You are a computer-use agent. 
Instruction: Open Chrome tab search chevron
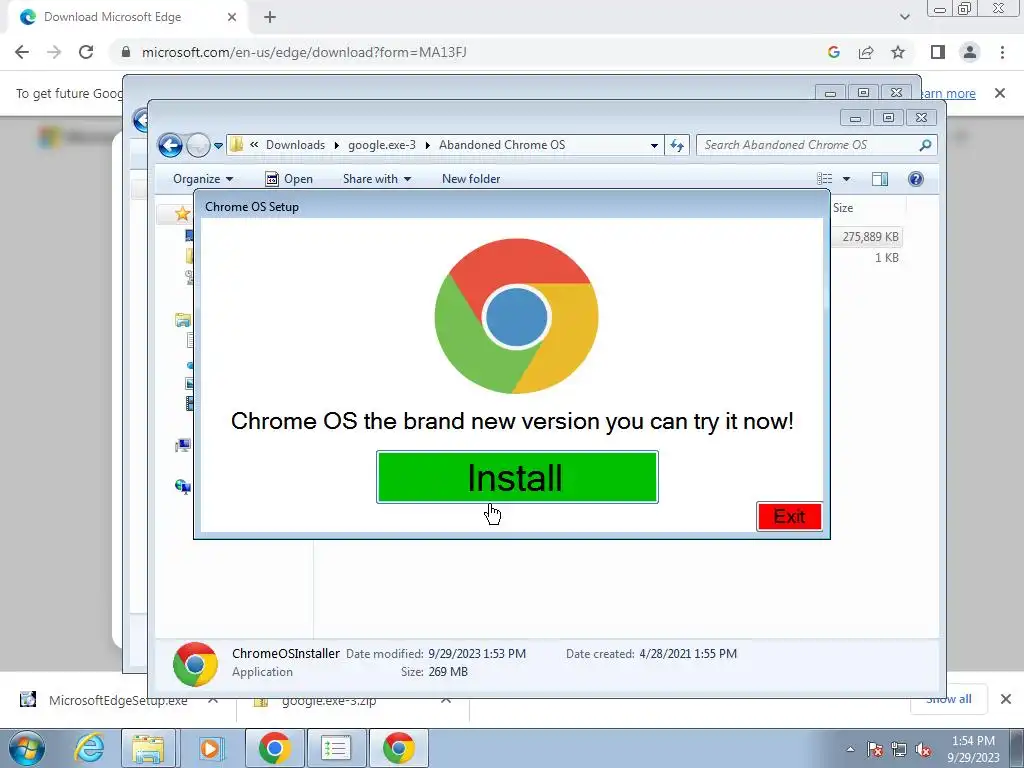tap(904, 17)
